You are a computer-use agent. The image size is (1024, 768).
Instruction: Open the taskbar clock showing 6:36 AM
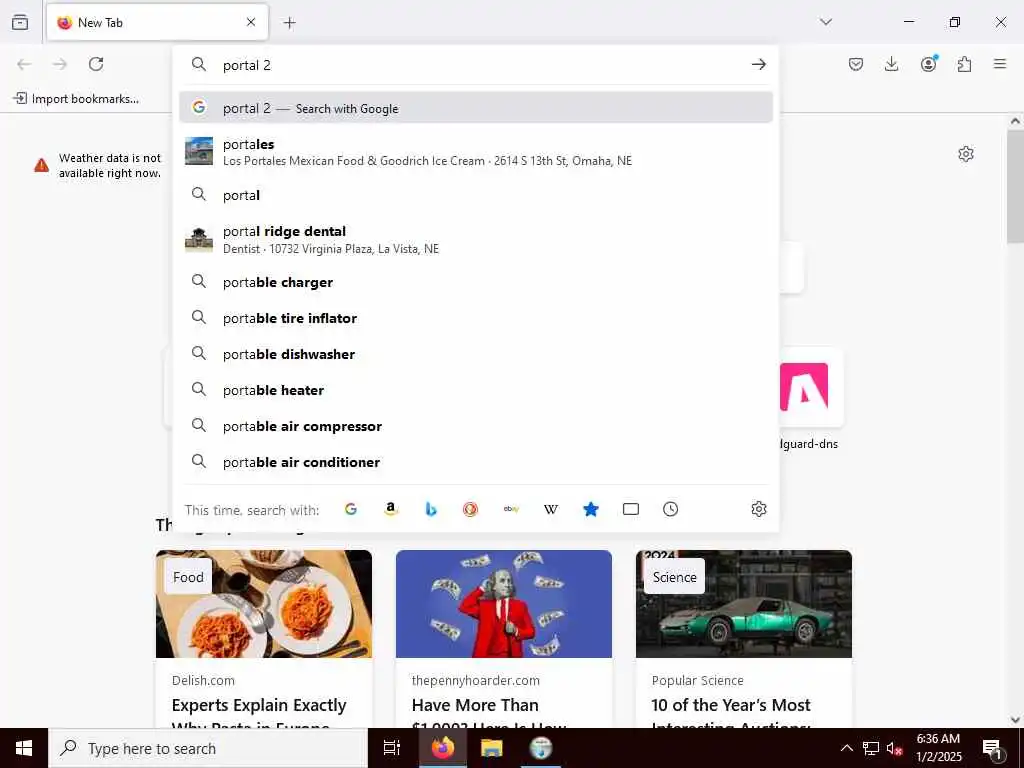(938, 748)
